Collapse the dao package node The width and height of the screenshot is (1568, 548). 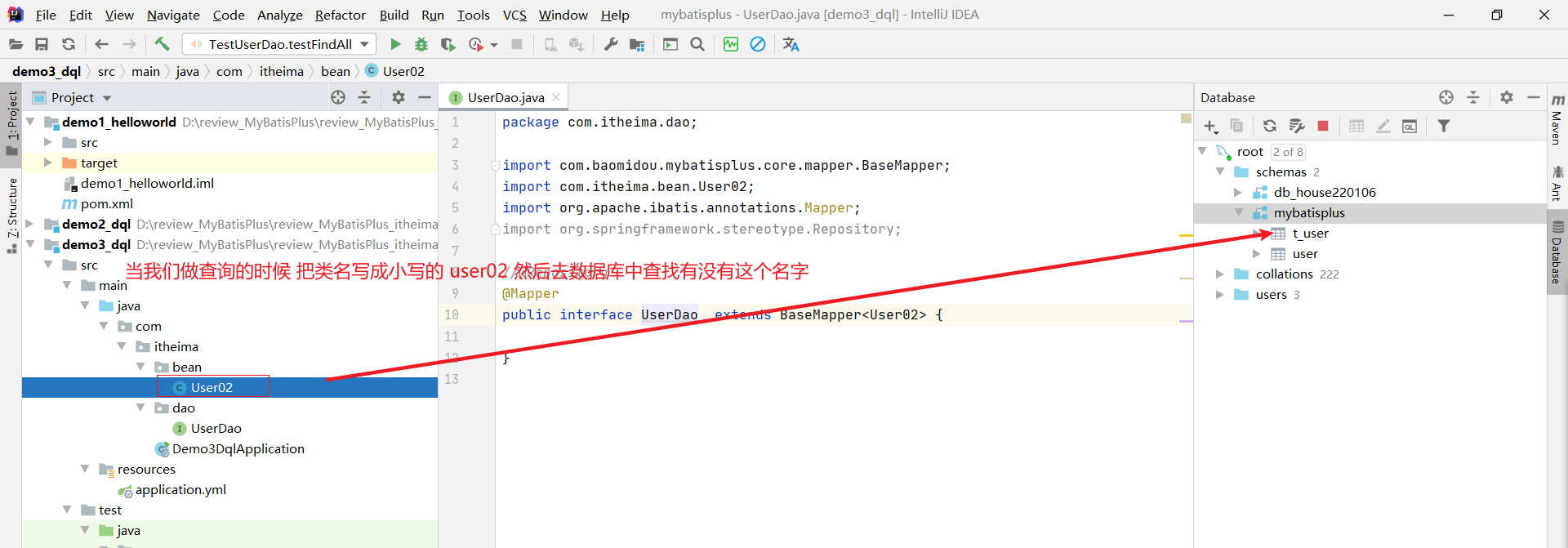(140, 407)
